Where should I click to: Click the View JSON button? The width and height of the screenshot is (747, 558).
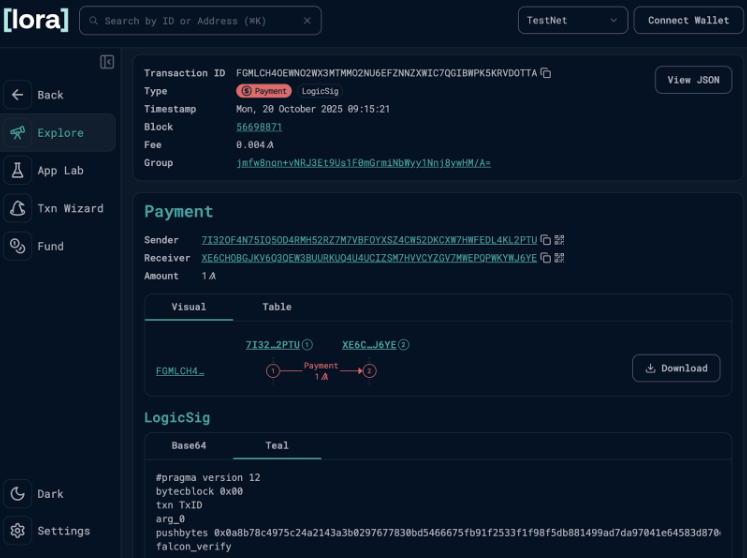(x=693, y=80)
